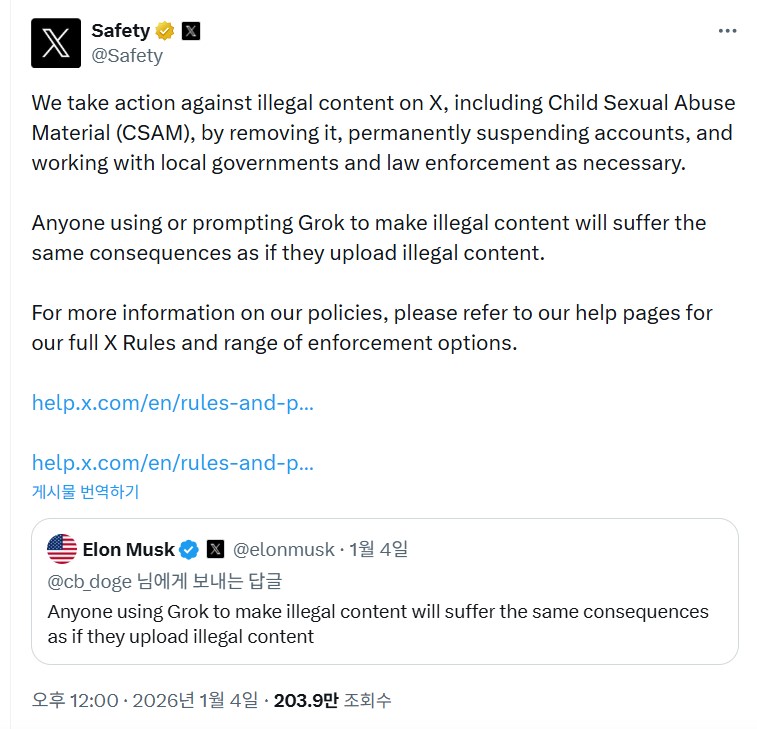Click the gold verified badge beside Safety
This screenshot has width=757, height=729.
[165, 31]
